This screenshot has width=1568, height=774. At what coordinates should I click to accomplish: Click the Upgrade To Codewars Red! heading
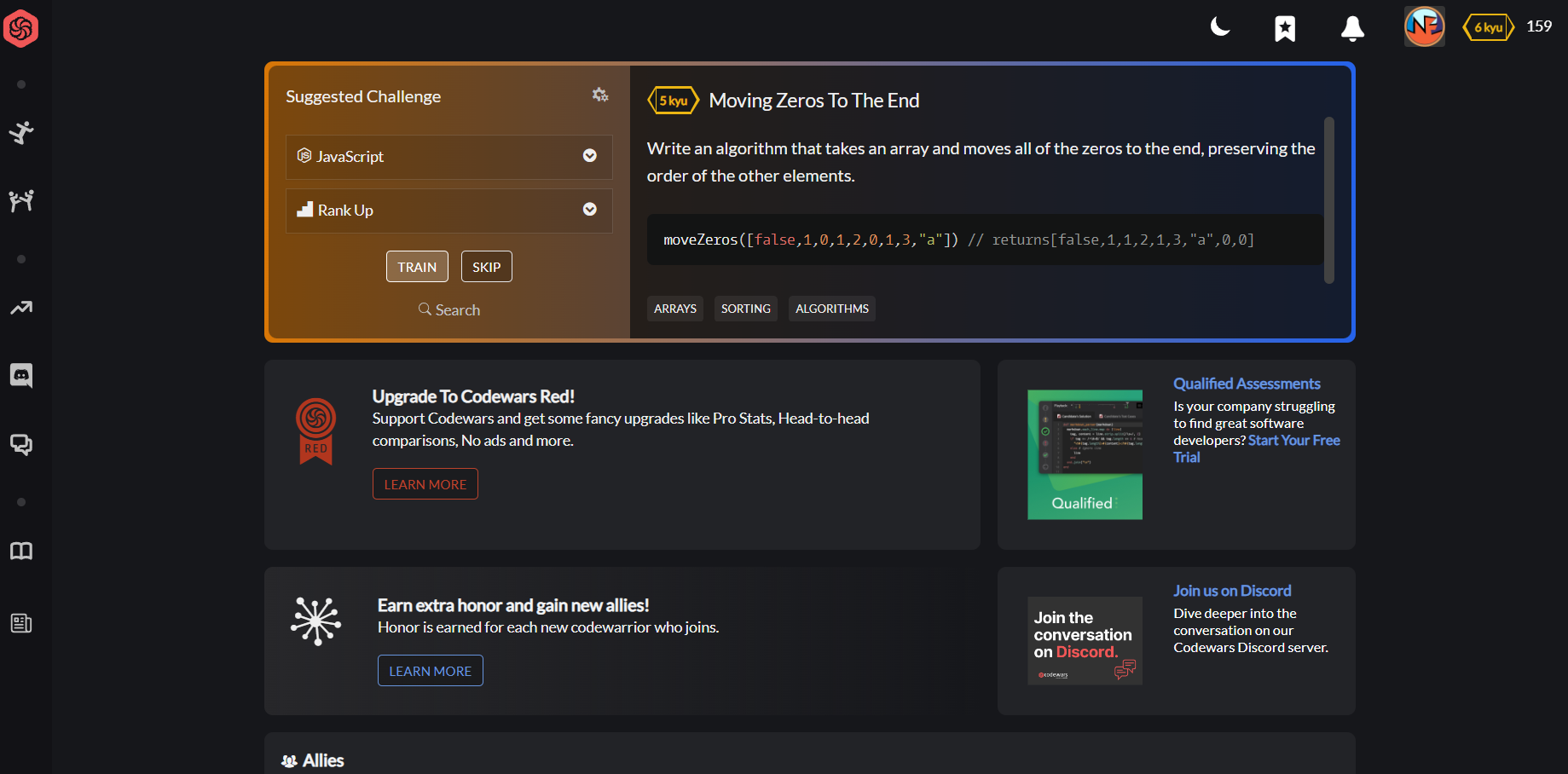[x=473, y=396]
